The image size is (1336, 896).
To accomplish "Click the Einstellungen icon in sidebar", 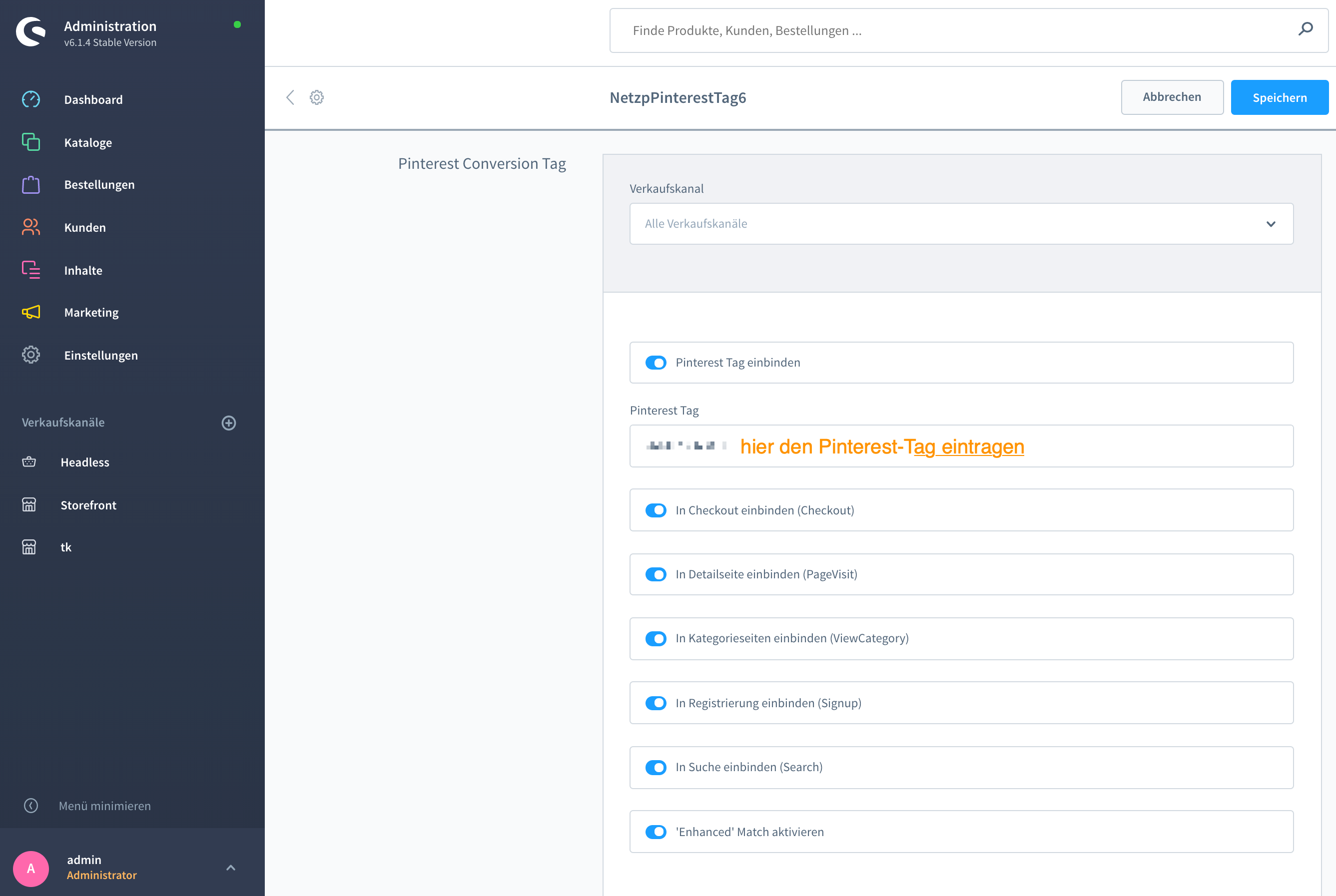I will 30,355.
